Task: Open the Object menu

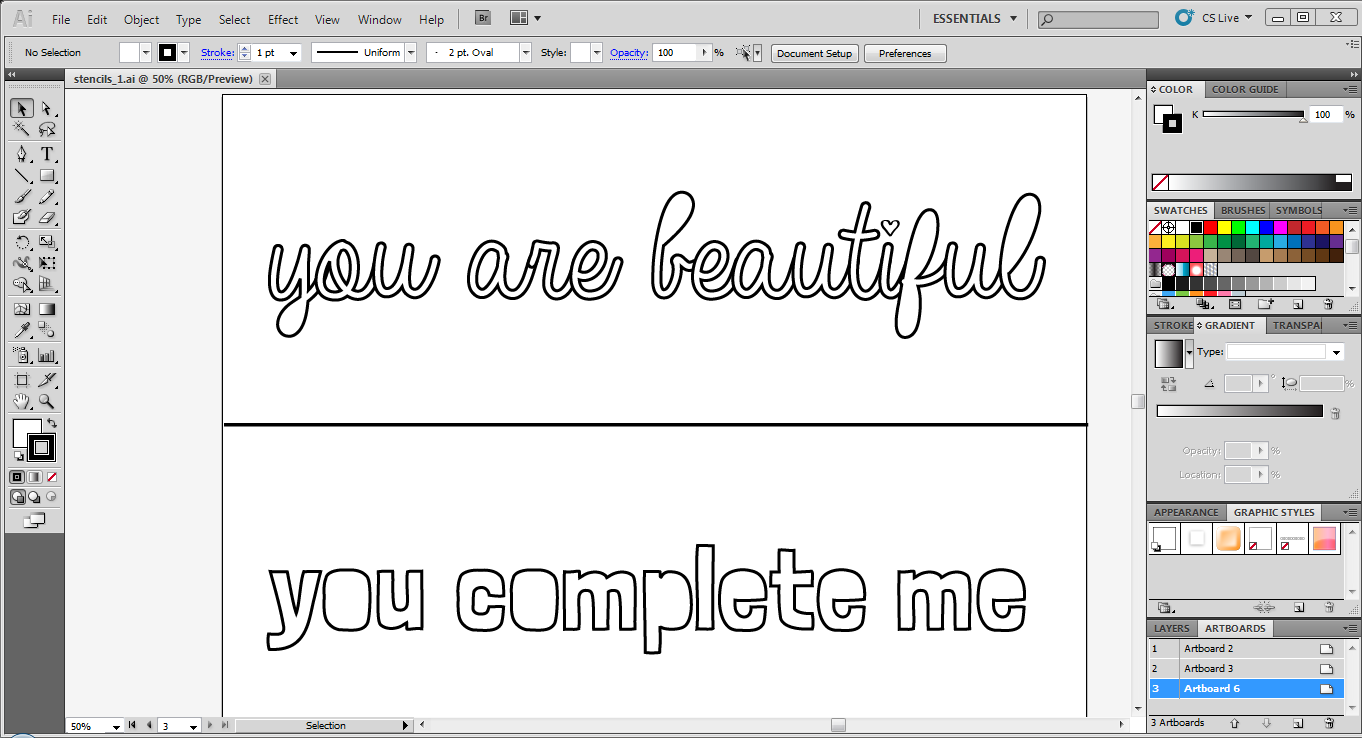Action: (141, 19)
